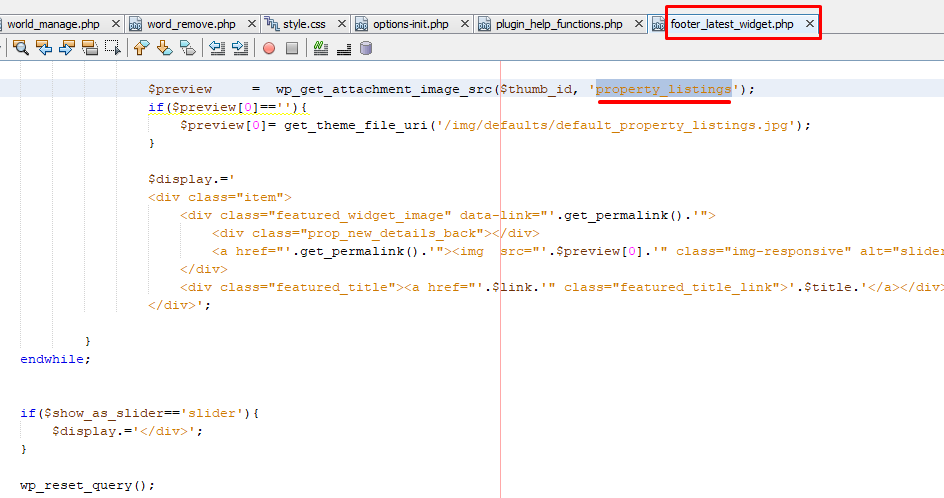The height and width of the screenshot is (498, 944).
Task: Switch to options-init.php tab
Action: (x=411, y=24)
